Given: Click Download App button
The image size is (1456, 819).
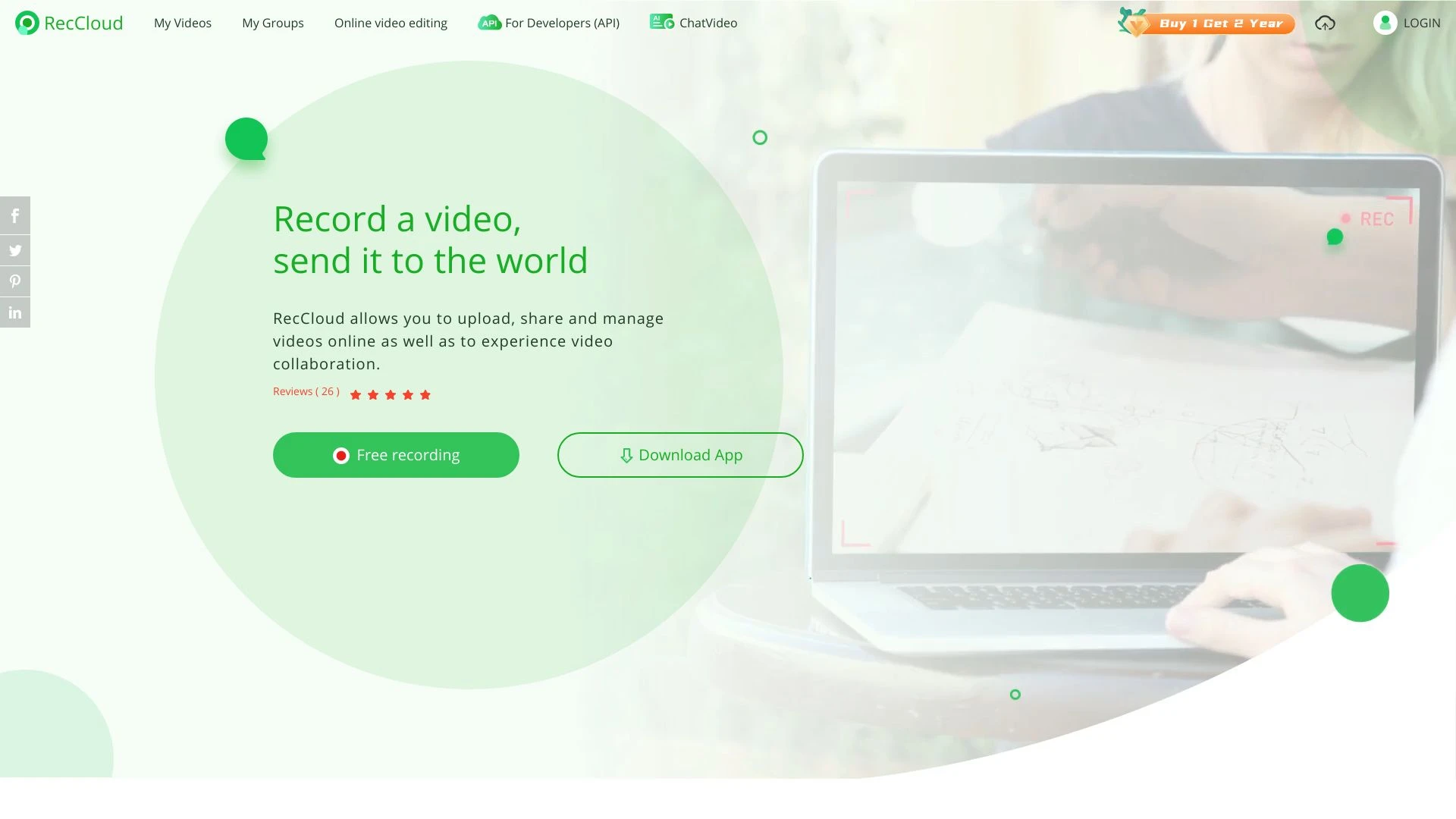Looking at the screenshot, I should 680,454.
